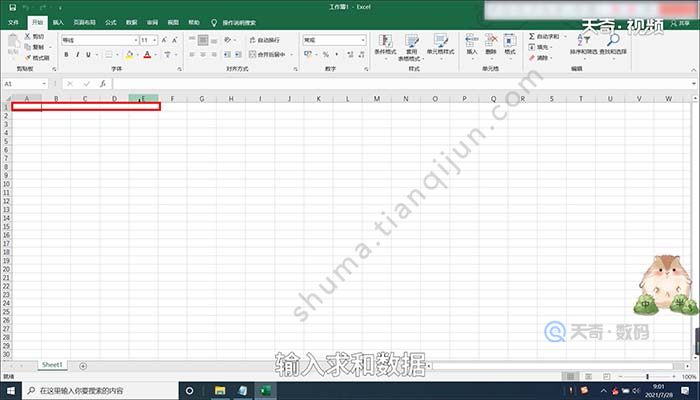Screen dimensions: 700x400
Task: Switch to Normal view in status bar
Action: (x=570, y=377)
